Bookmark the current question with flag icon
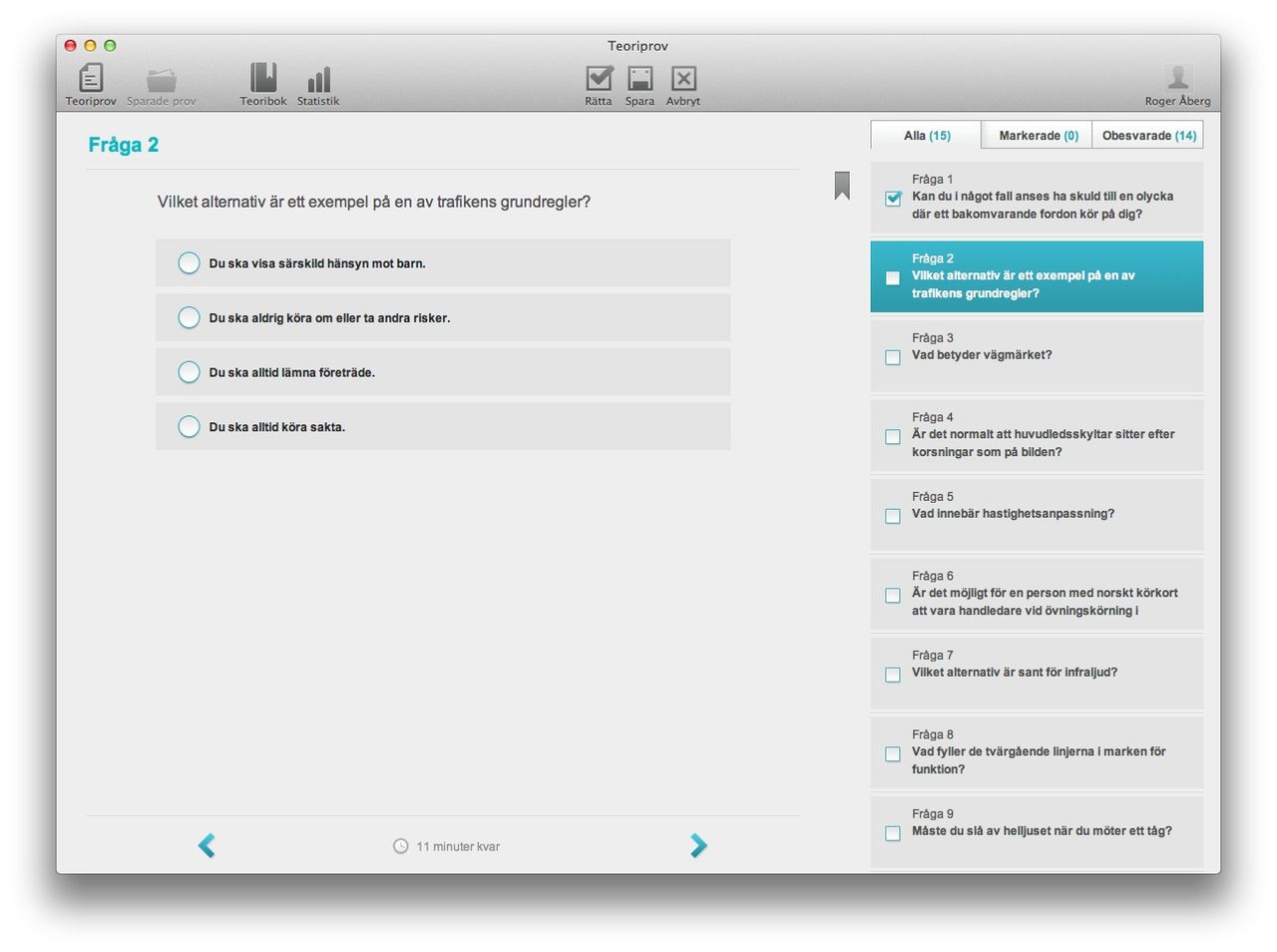1277x952 pixels. tap(842, 185)
